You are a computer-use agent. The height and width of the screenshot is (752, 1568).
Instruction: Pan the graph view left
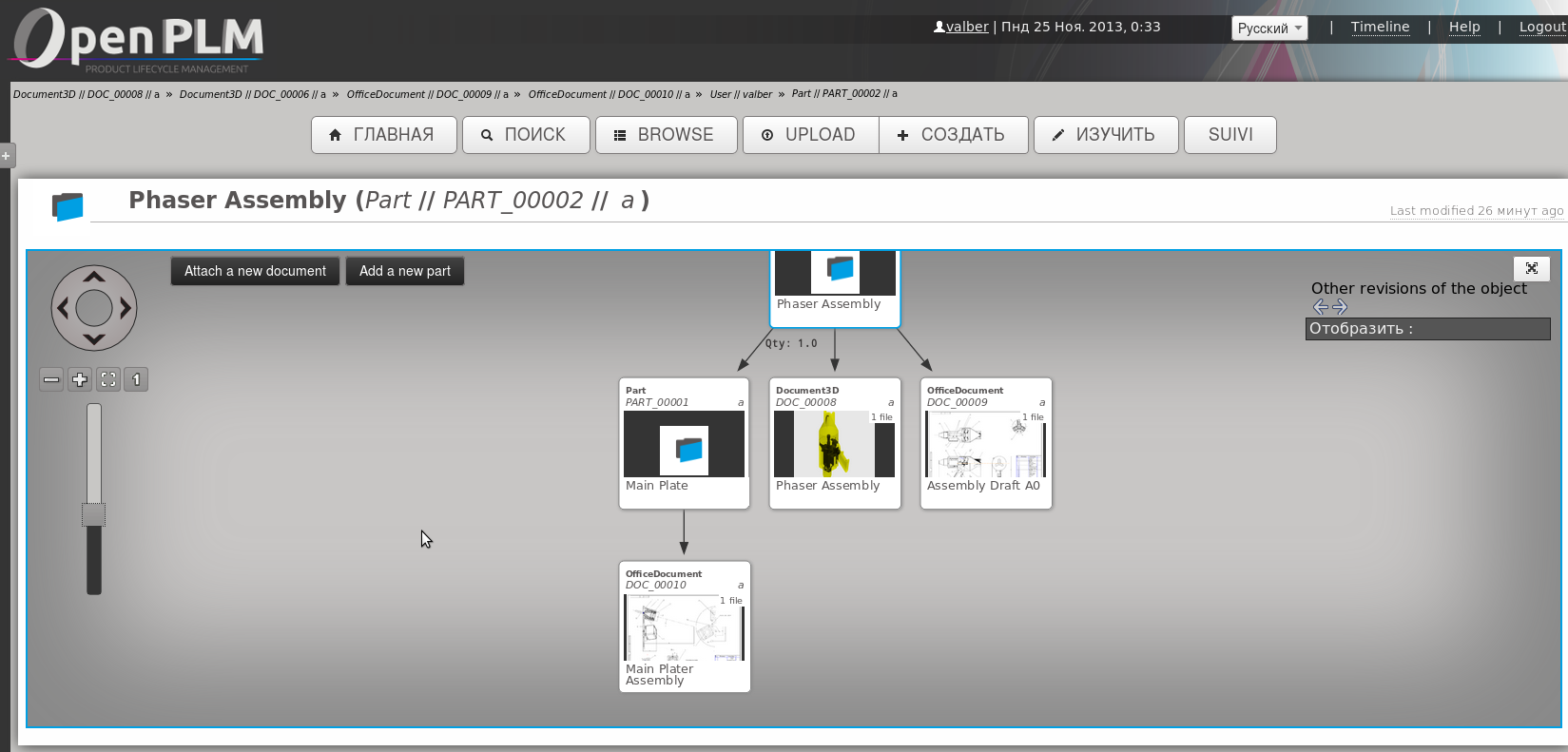point(63,308)
